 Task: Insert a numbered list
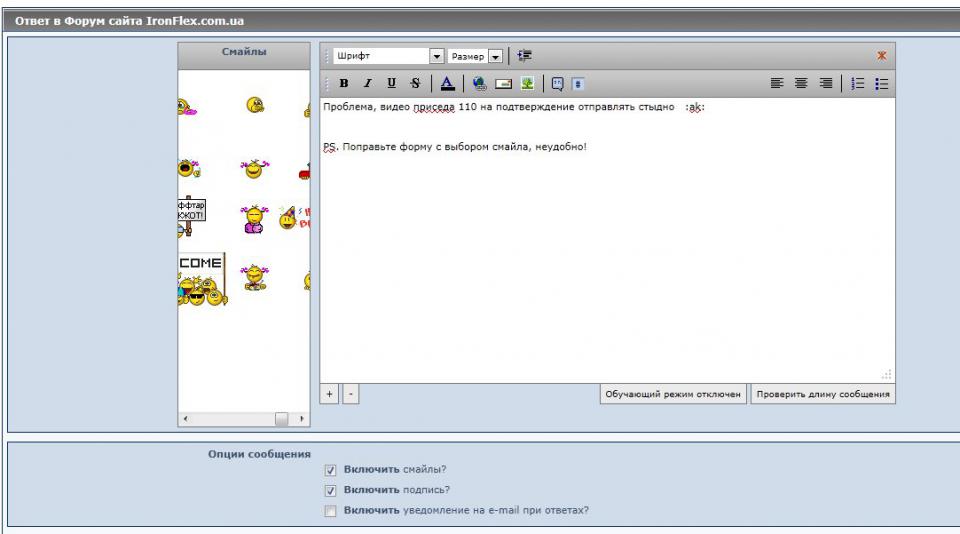857,84
